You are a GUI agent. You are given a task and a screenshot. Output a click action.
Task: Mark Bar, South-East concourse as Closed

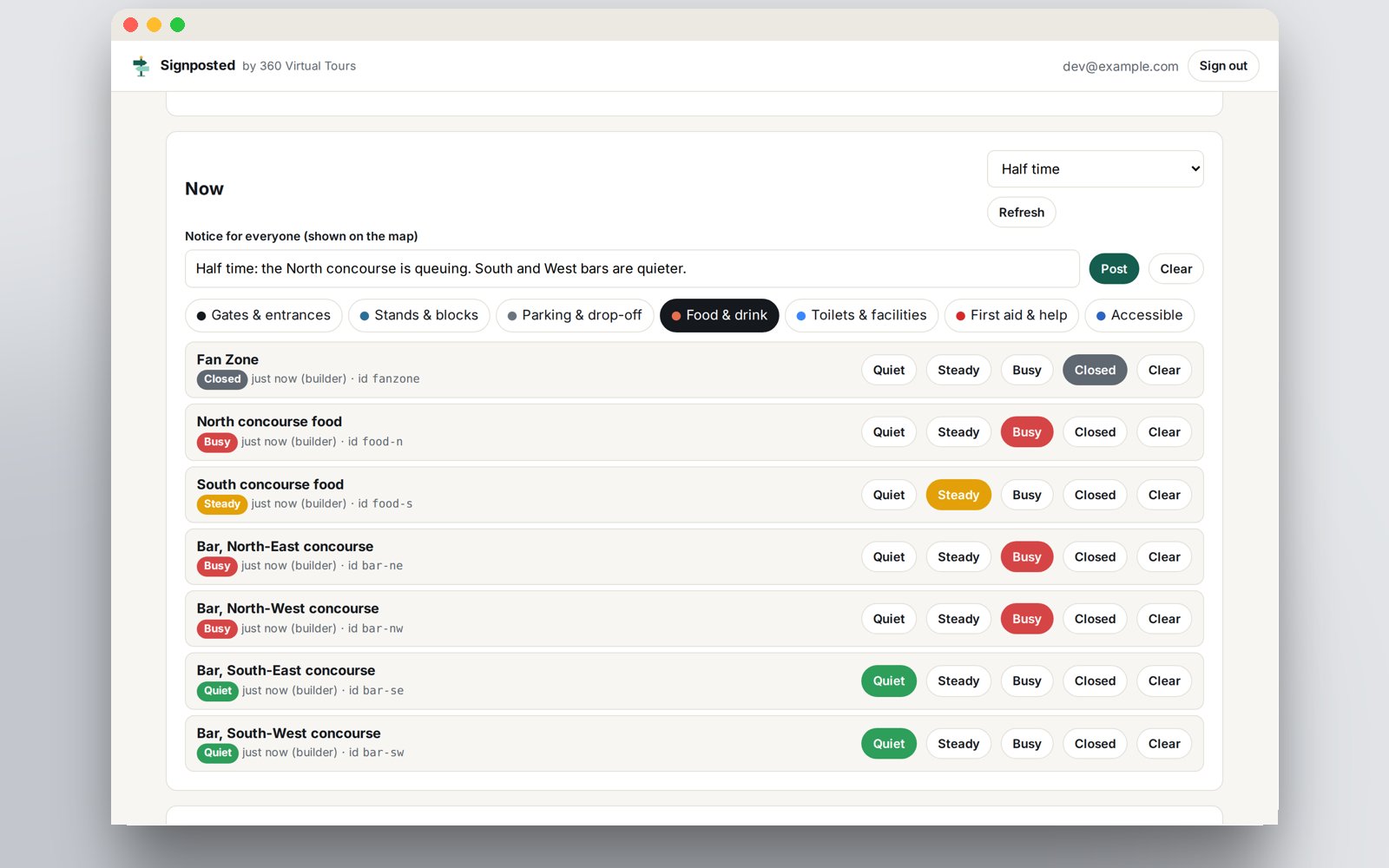pos(1095,681)
